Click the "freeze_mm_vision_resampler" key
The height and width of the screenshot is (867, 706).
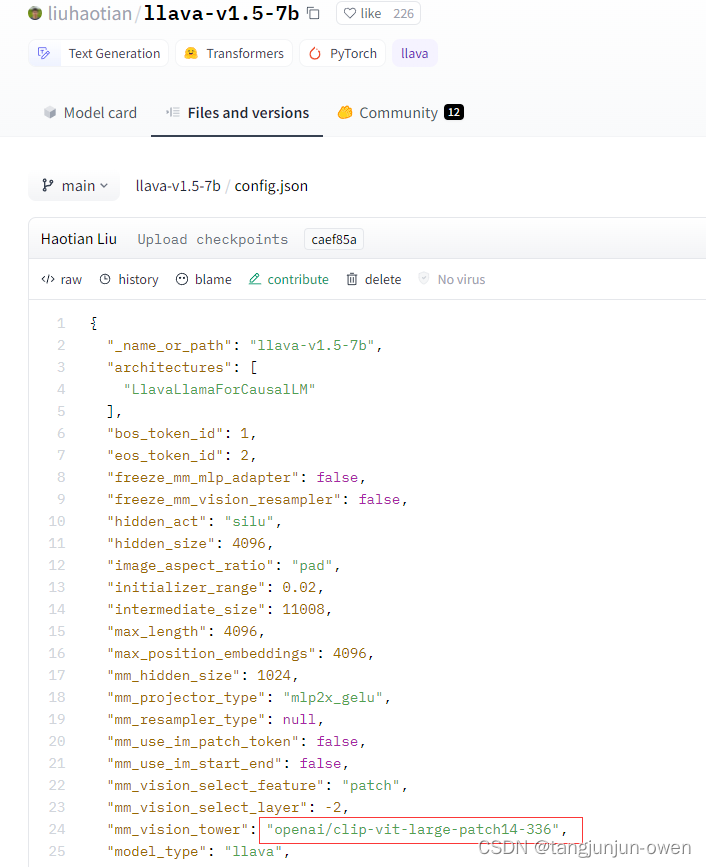[223, 500]
